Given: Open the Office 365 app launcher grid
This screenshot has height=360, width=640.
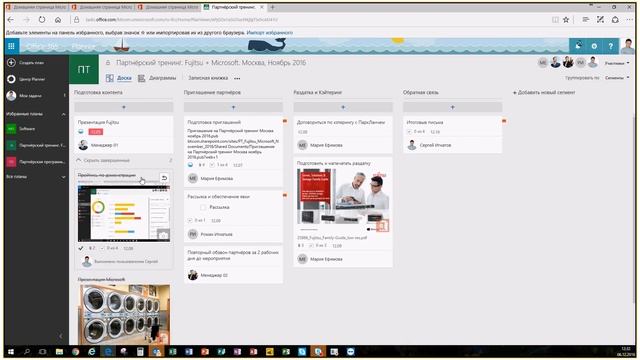Looking at the screenshot, I should tap(11, 46).
